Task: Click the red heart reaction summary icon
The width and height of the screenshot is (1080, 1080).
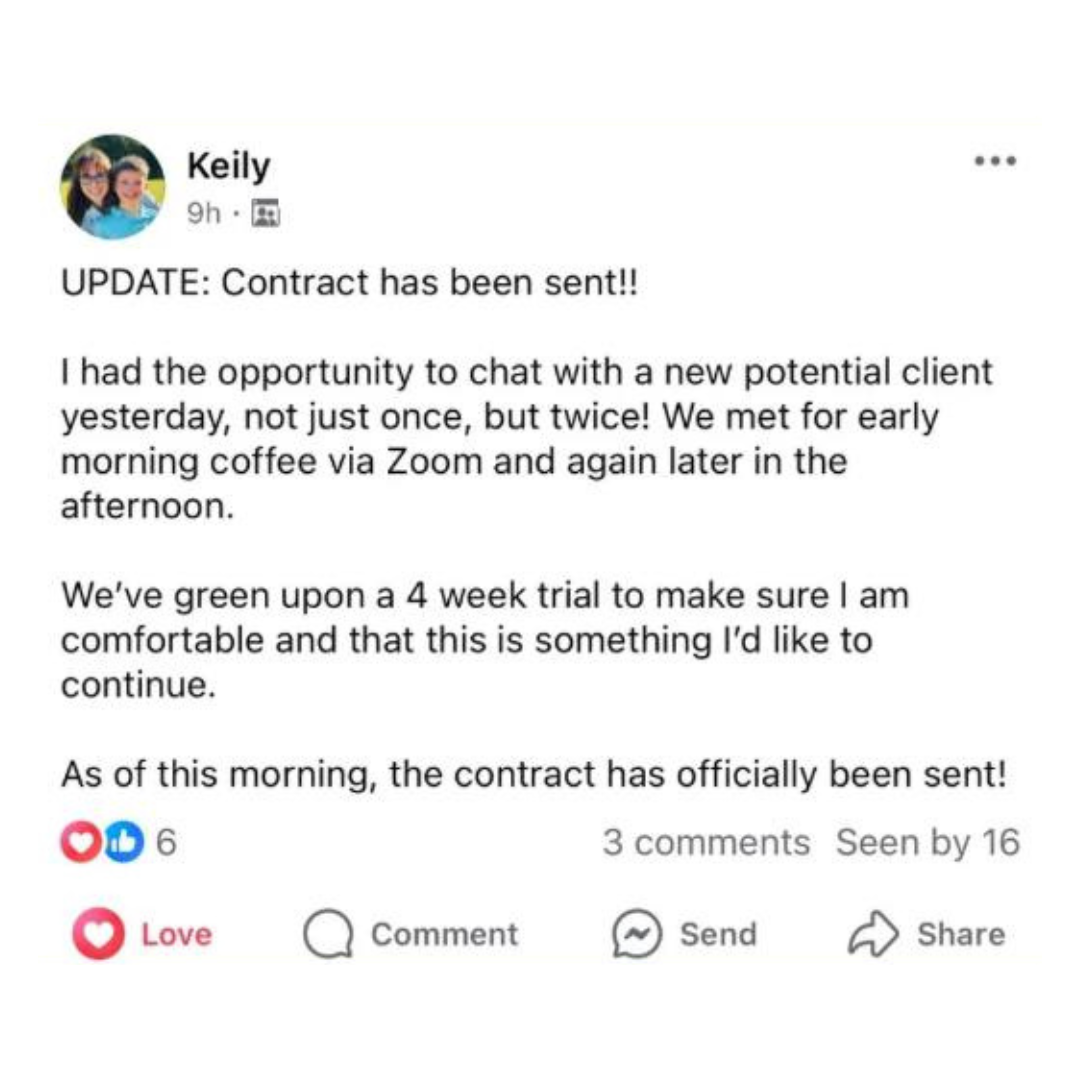Action: (81, 842)
